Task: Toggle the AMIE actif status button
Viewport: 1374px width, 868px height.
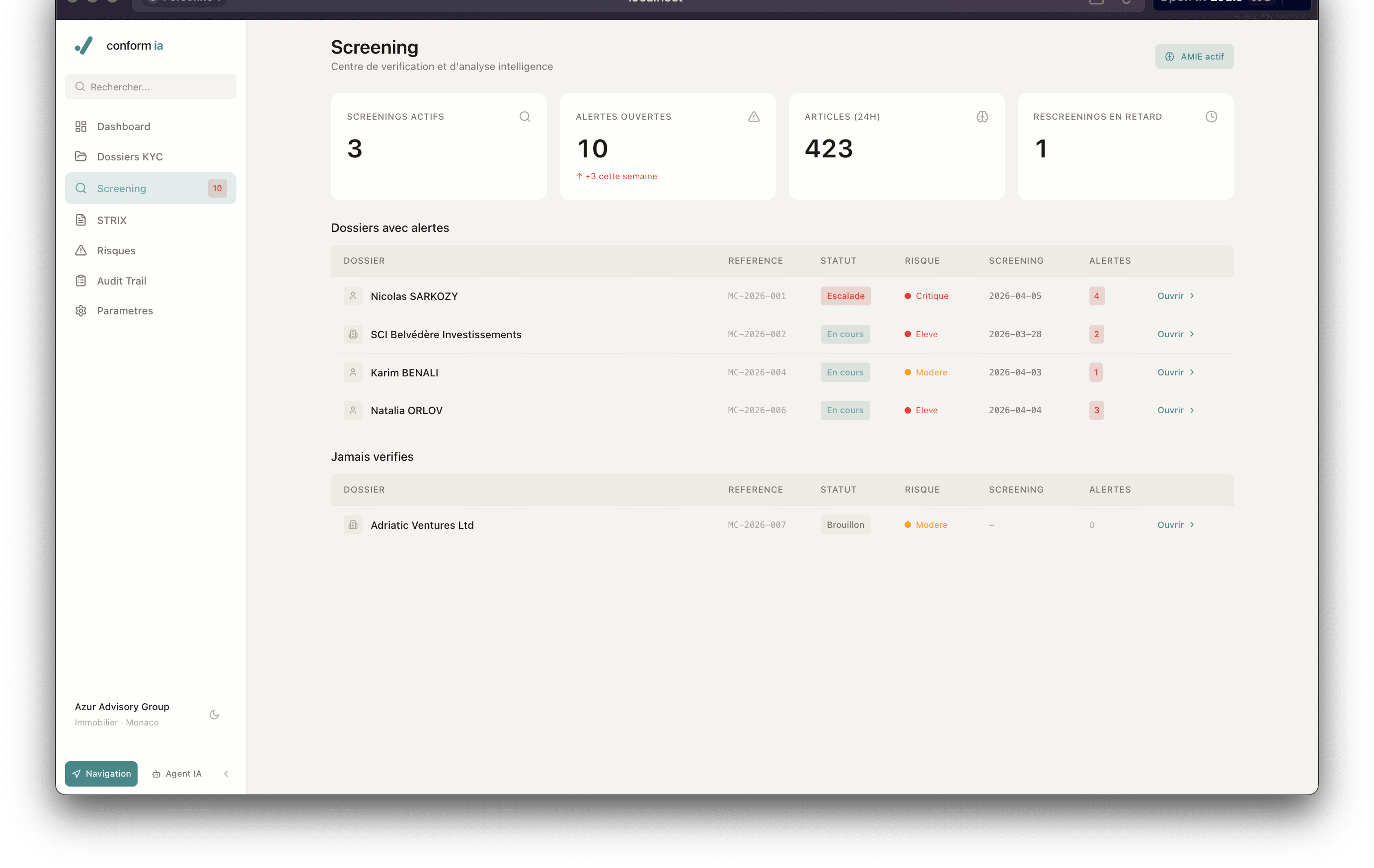Action: point(1194,57)
